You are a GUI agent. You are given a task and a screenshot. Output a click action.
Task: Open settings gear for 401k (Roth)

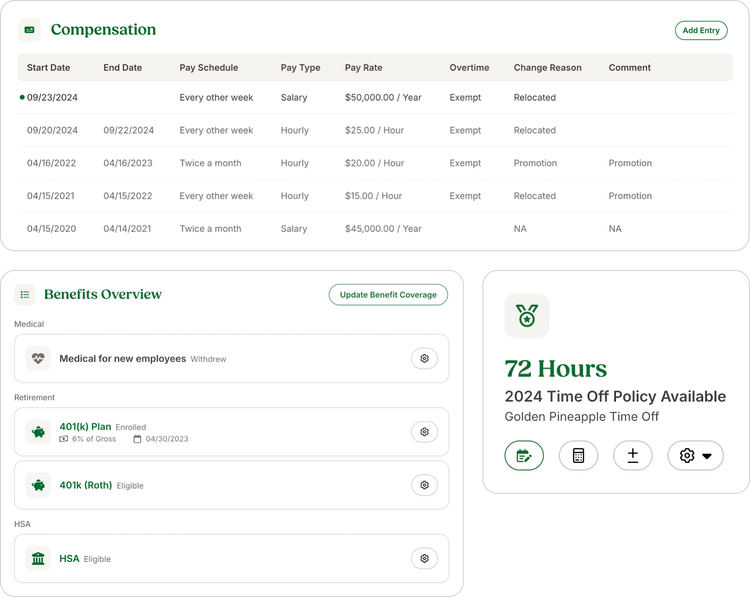click(x=424, y=485)
